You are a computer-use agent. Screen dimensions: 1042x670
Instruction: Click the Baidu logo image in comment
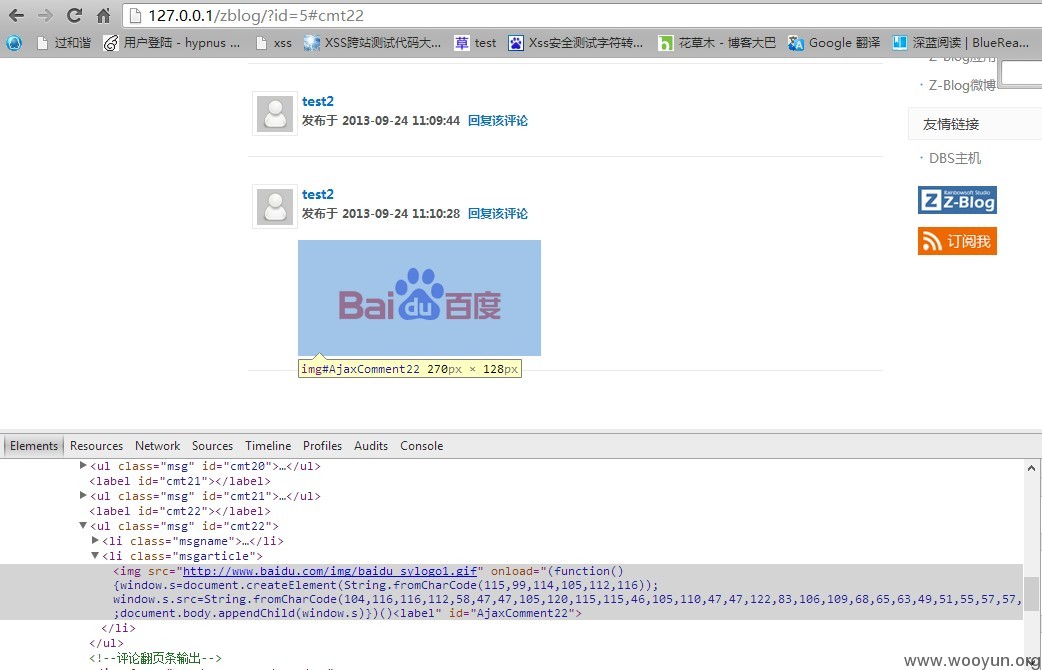[419, 298]
